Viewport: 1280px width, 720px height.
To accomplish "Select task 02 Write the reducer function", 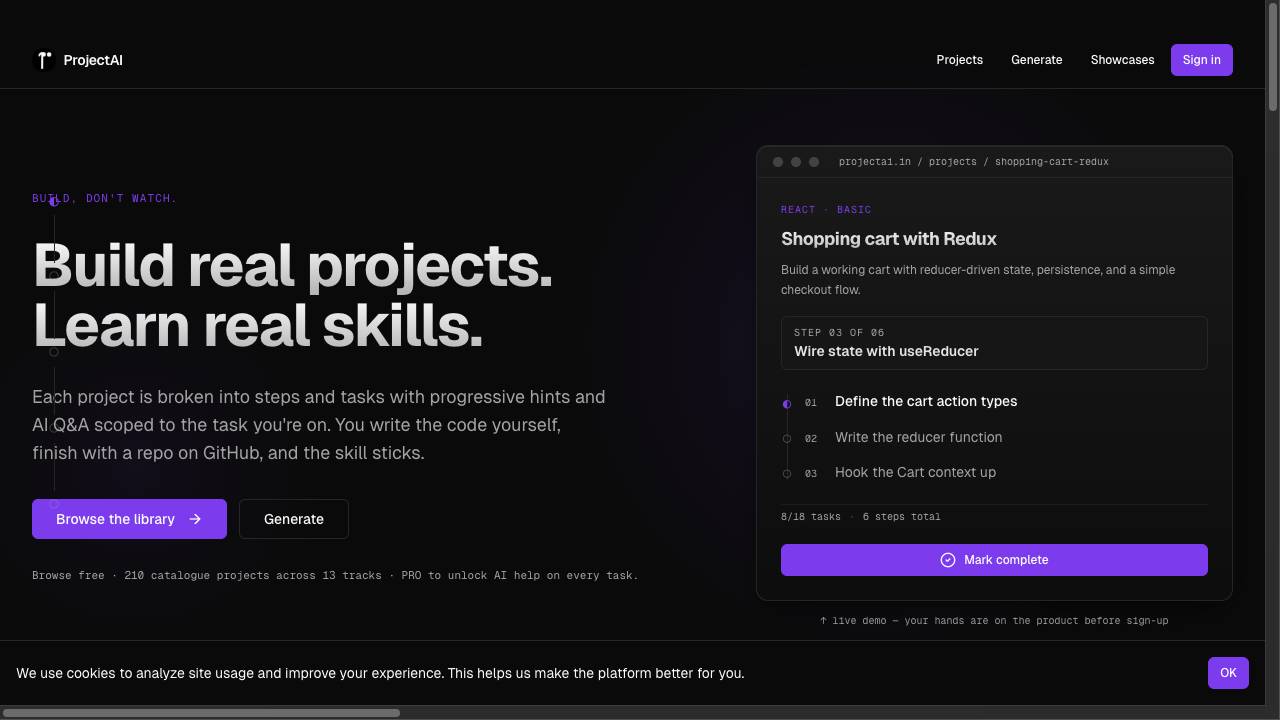I will pyautogui.click(x=918, y=437).
